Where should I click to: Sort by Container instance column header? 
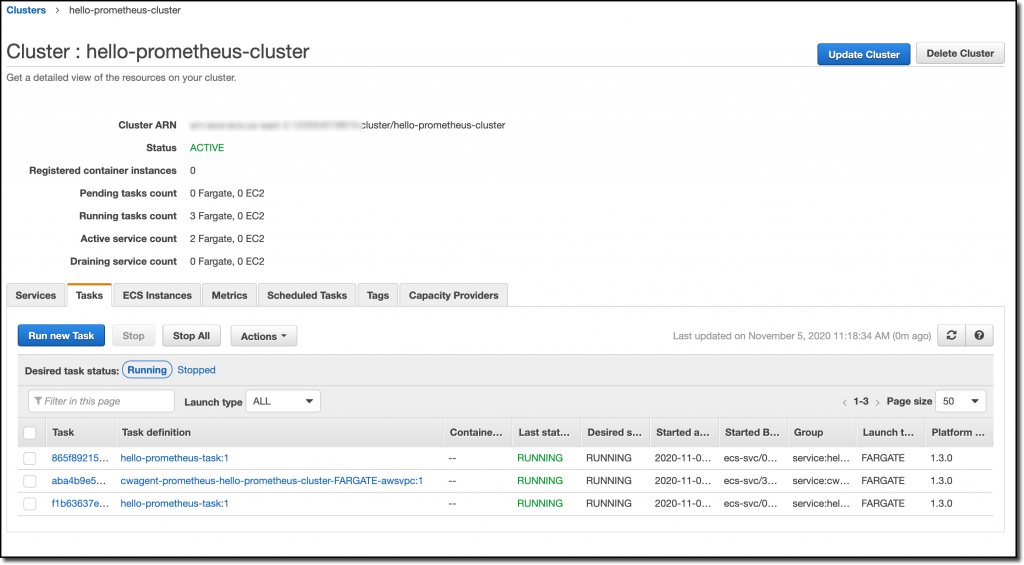click(x=476, y=432)
